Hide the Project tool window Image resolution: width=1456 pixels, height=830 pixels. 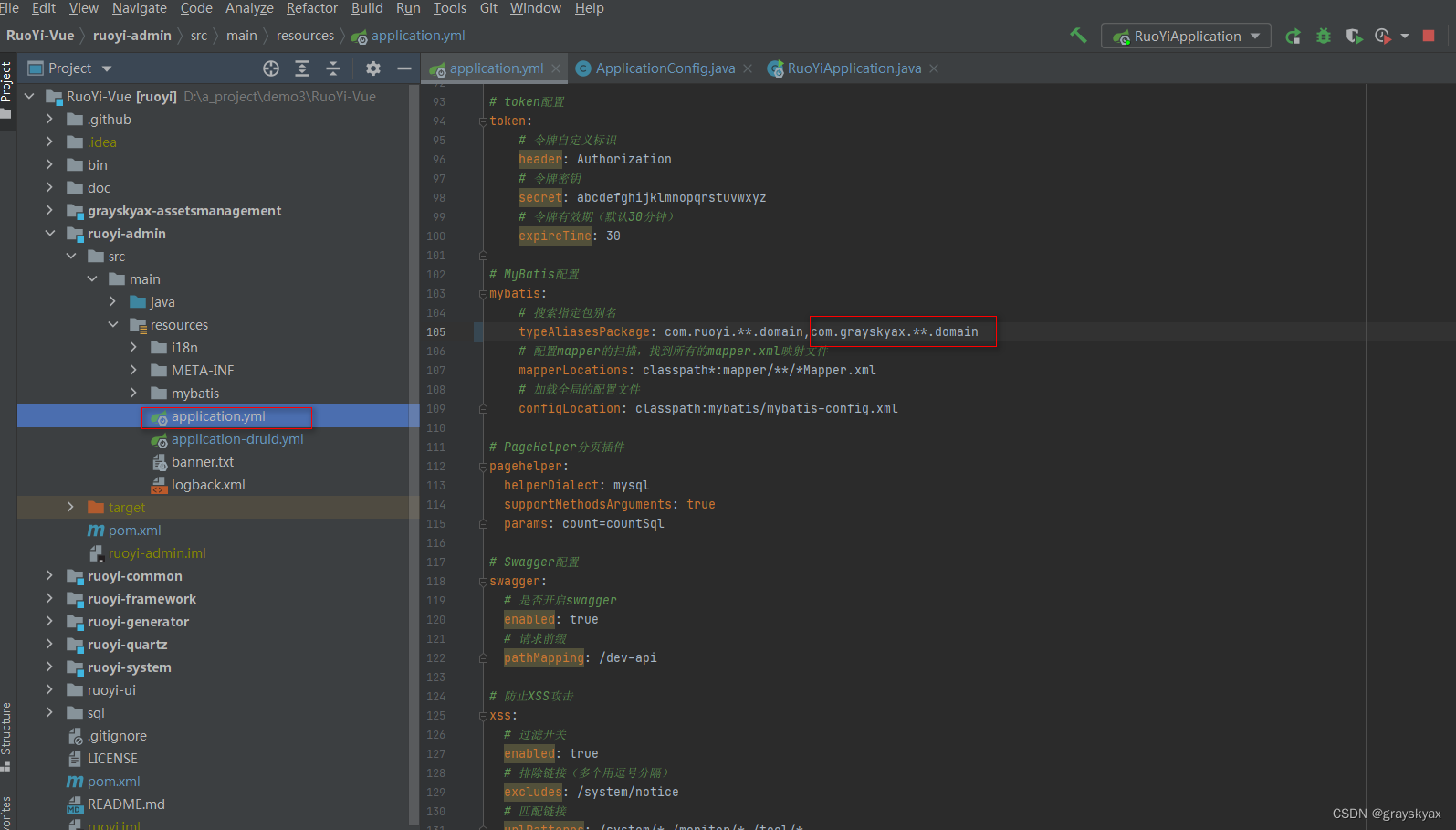(x=403, y=68)
